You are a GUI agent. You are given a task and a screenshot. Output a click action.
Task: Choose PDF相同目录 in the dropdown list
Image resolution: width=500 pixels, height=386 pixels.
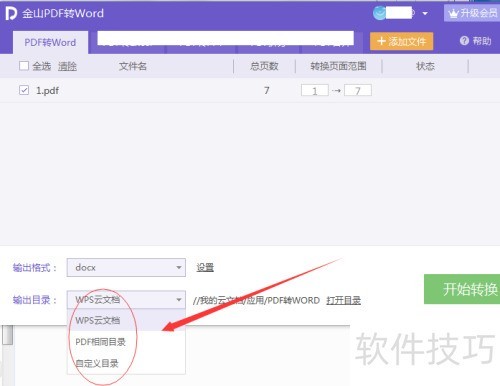click(126, 342)
